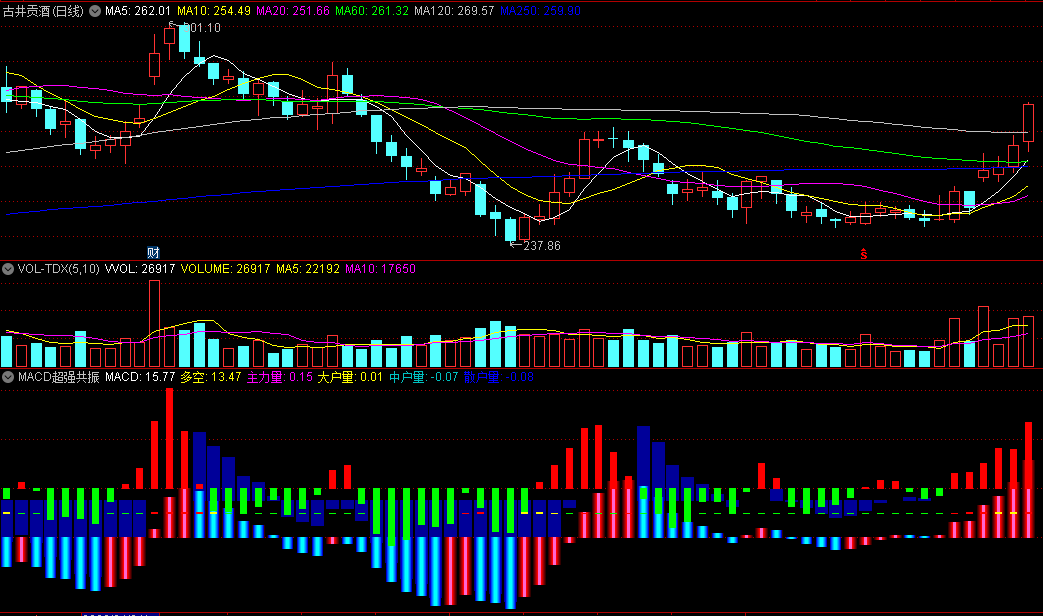The image size is (1043, 616).
Task: Click the MA60: 261.32 label
Action: click(372, 11)
